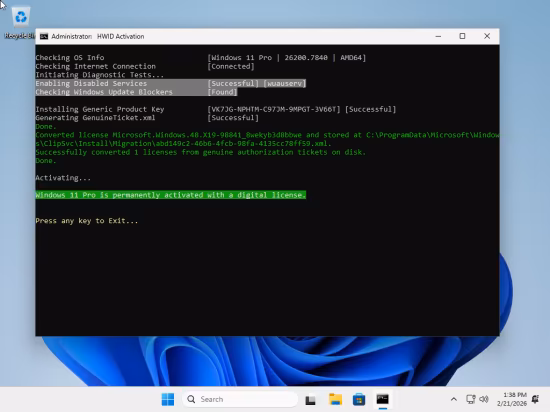Open Microsoft Store from the taskbar
The image size is (550, 412).
point(359,399)
